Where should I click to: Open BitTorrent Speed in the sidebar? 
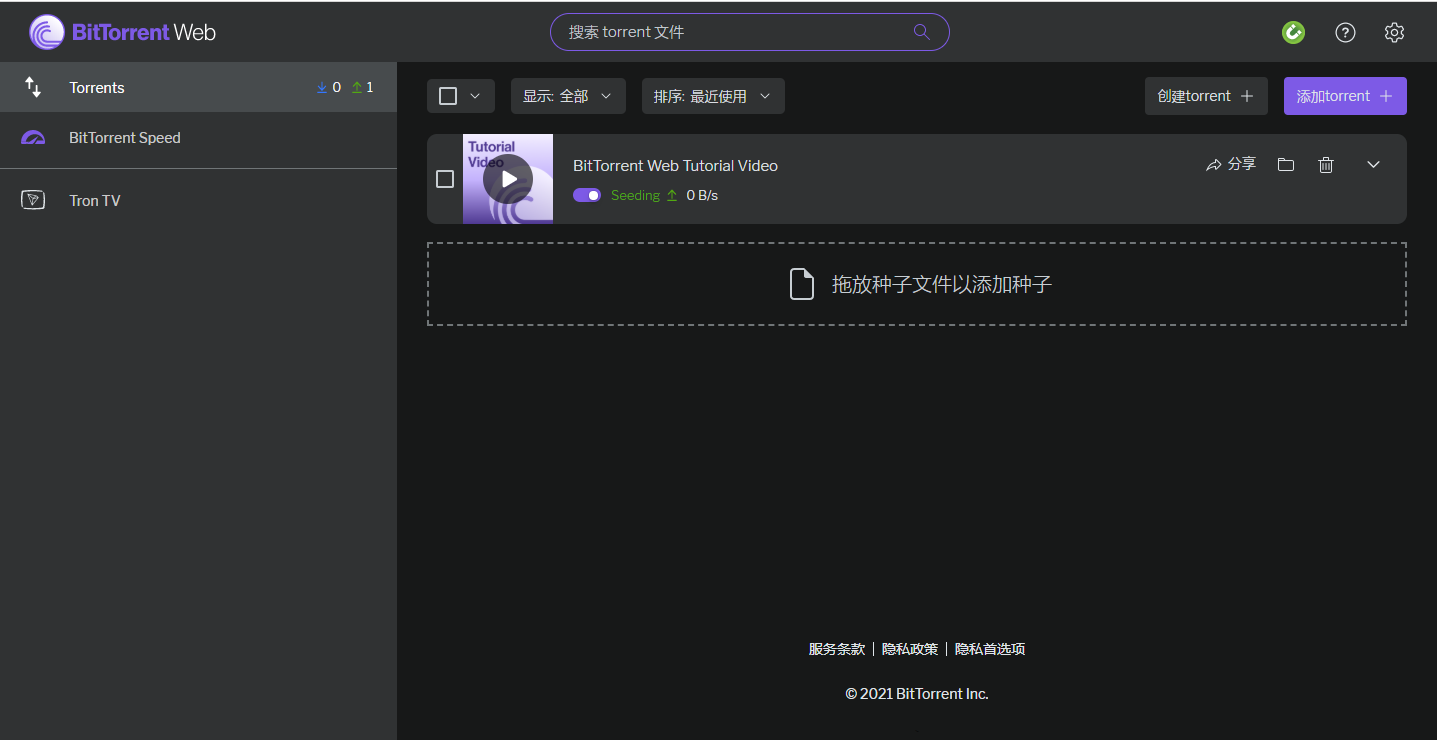(x=124, y=138)
